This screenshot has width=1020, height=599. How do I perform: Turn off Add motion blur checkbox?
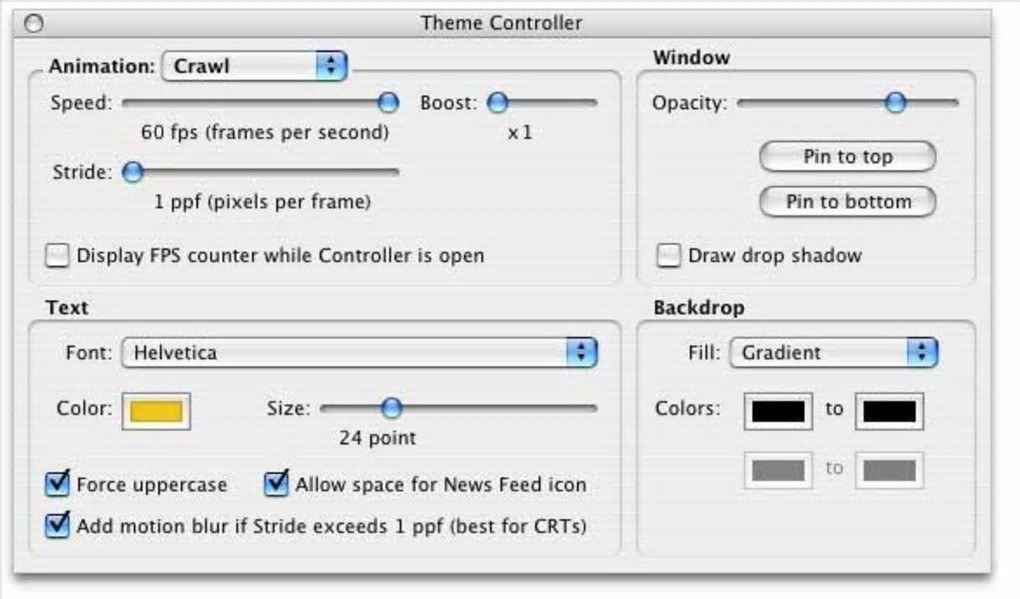click(58, 525)
